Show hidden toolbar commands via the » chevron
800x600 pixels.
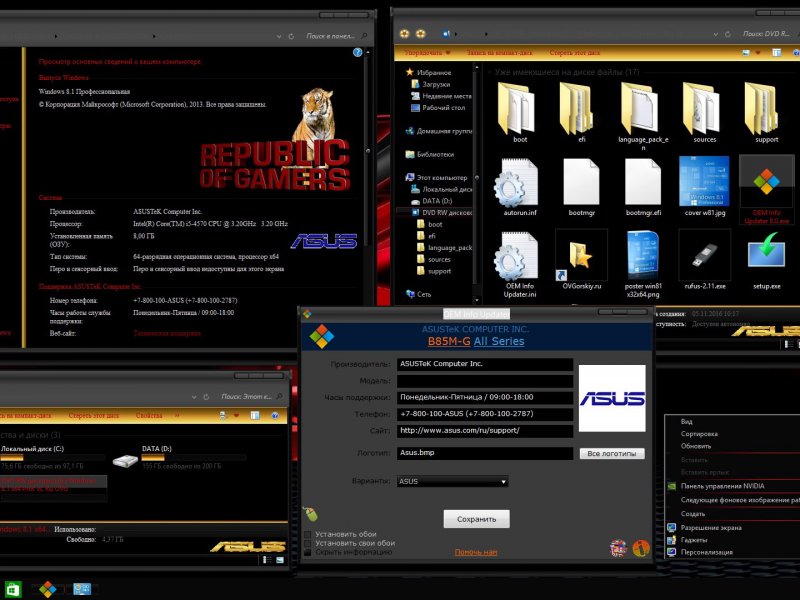coord(177,415)
